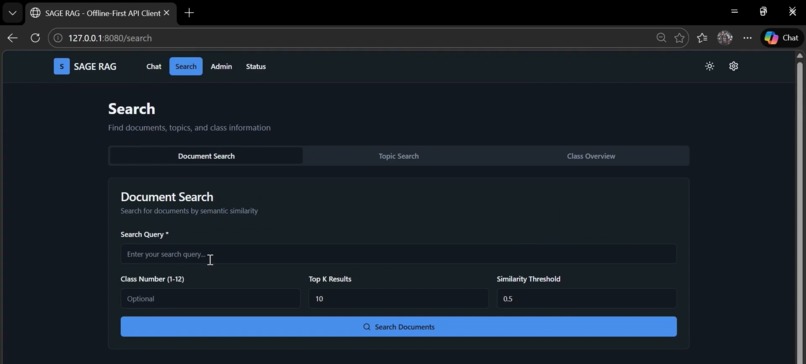
Task: Close the SAGE RAG browser tab
Action: click(166, 13)
